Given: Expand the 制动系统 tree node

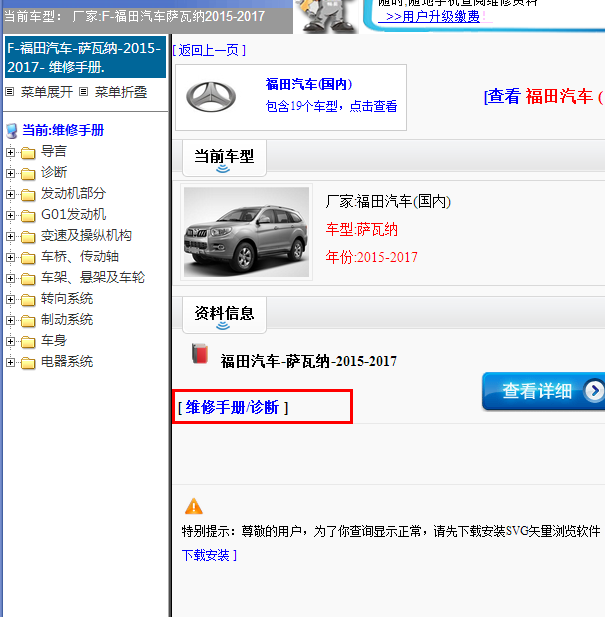Looking at the screenshot, I should click(x=10, y=321).
